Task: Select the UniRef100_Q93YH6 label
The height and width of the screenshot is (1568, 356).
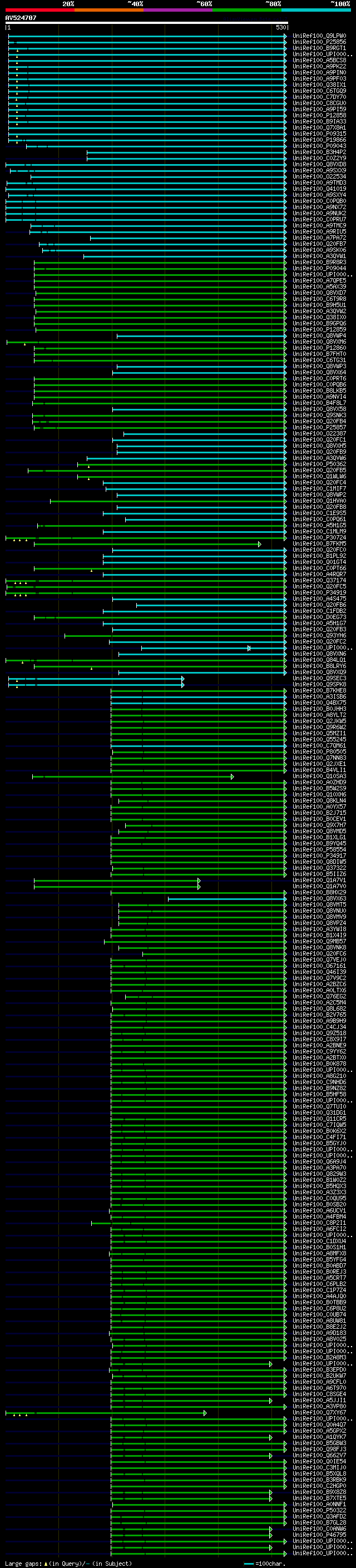Action: pyautogui.click(x=319, y=635)
